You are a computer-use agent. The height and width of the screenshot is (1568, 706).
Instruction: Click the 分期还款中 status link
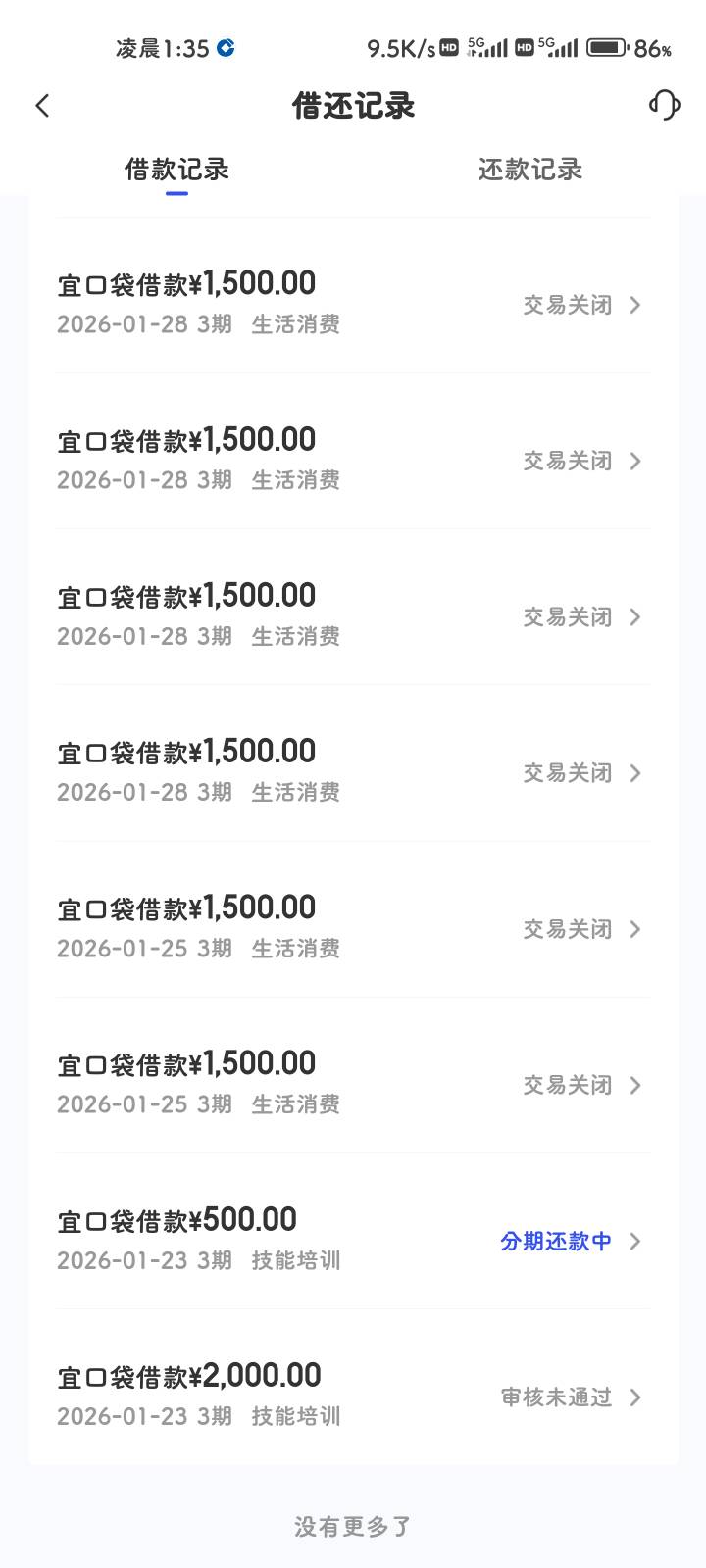[556, 1242]
